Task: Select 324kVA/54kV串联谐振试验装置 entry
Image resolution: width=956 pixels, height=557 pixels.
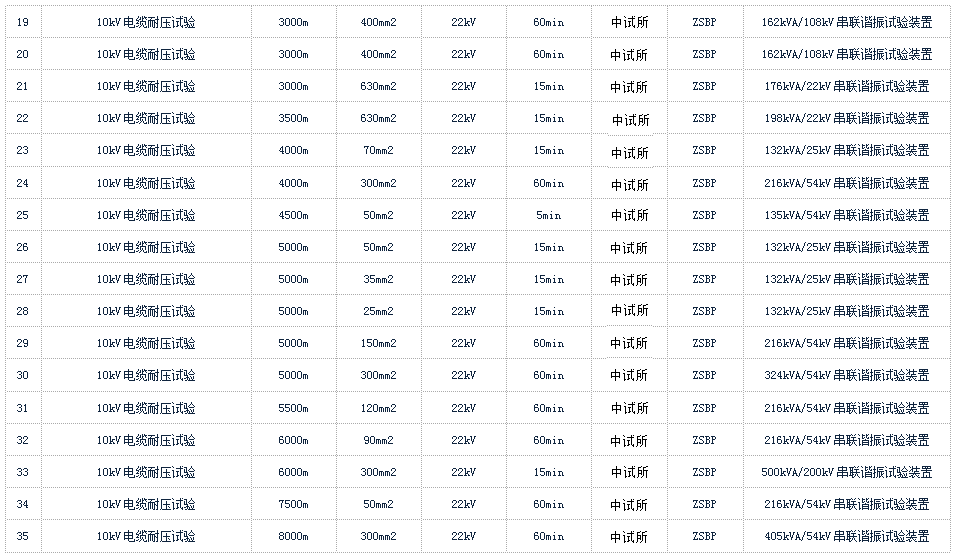Action: click(846, 375)
